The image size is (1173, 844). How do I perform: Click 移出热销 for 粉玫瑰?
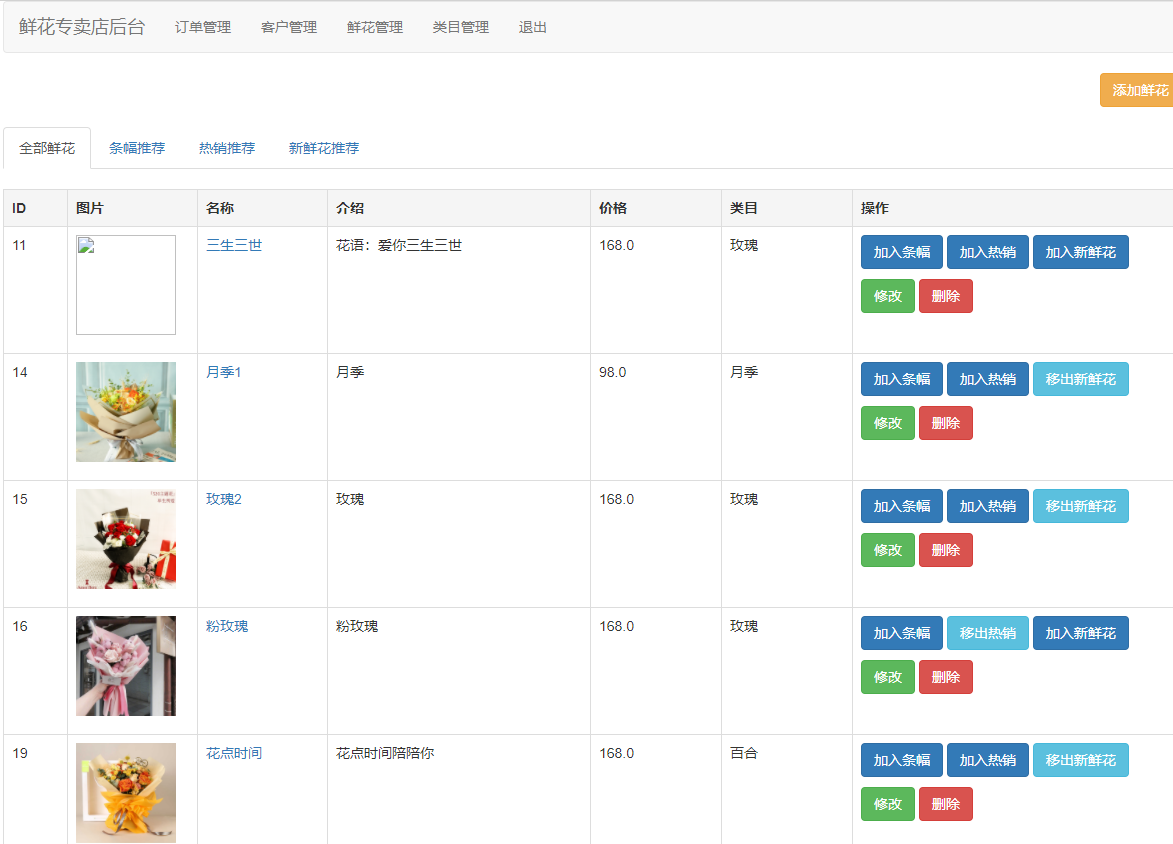pos(987,633)
